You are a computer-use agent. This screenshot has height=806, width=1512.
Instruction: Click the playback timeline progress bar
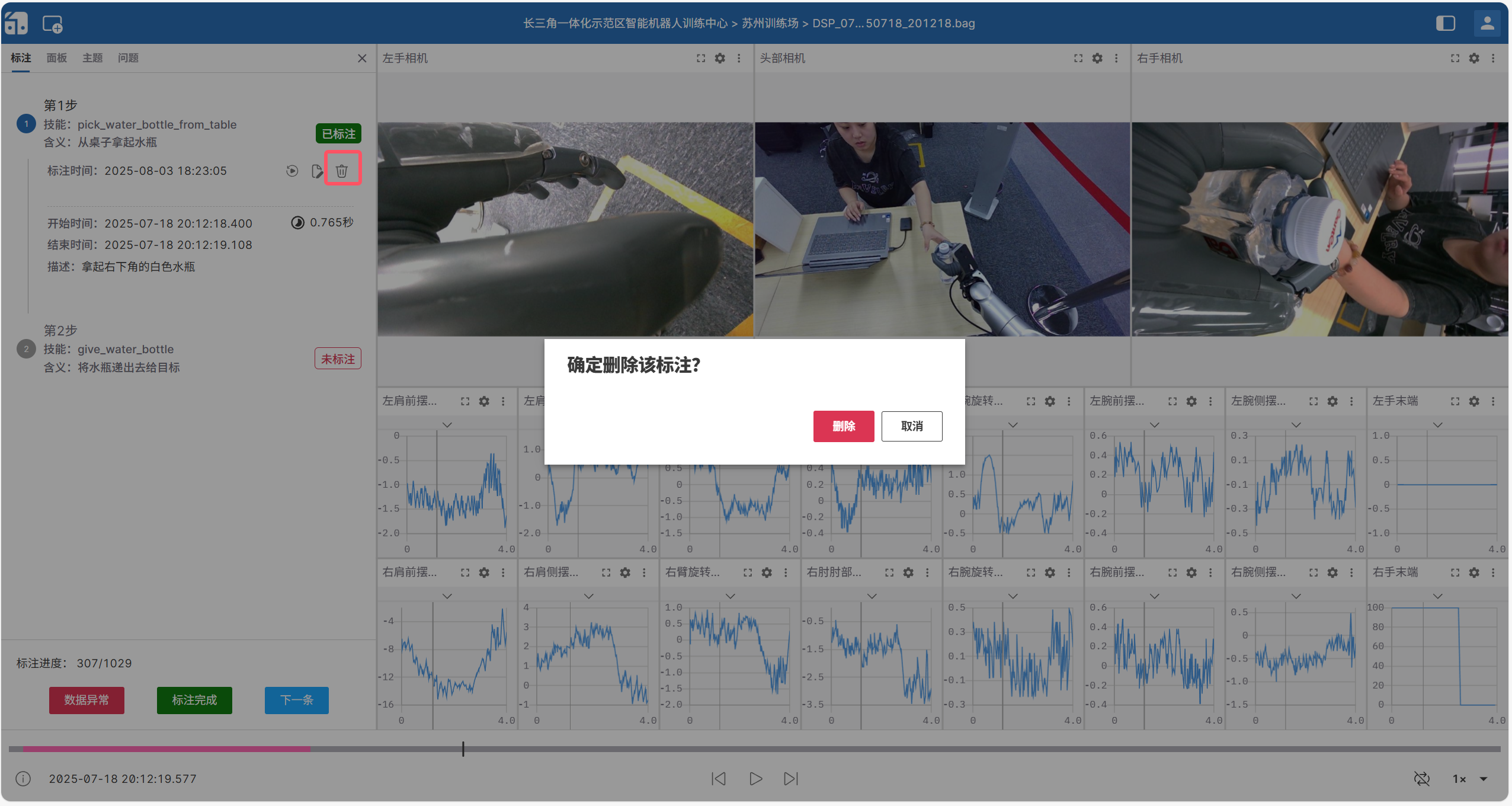click(x=754, y=749)
